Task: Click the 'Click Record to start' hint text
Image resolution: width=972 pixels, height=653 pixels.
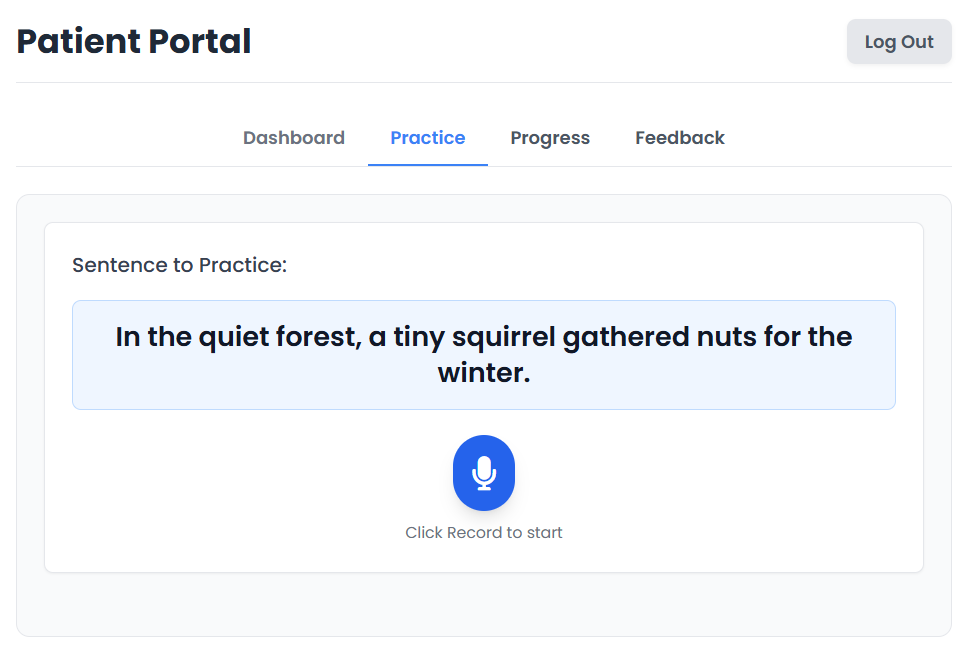Action: (x=484, y=532)
